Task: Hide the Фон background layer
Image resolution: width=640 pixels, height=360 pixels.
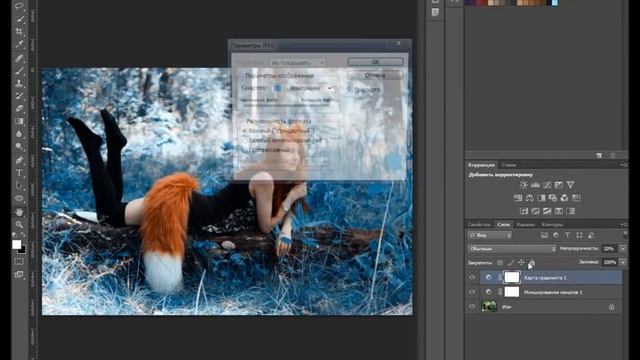Action: click(x=472, y=306)
